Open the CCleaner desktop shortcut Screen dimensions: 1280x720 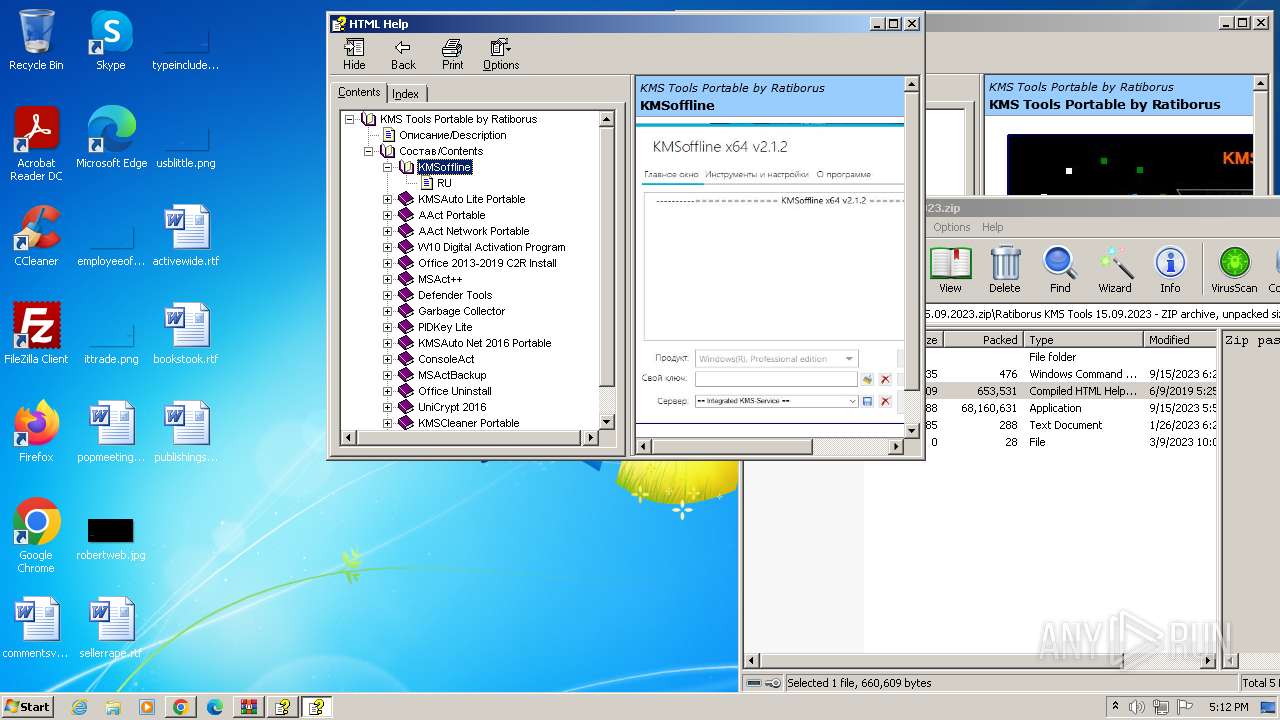pos(36,236)
